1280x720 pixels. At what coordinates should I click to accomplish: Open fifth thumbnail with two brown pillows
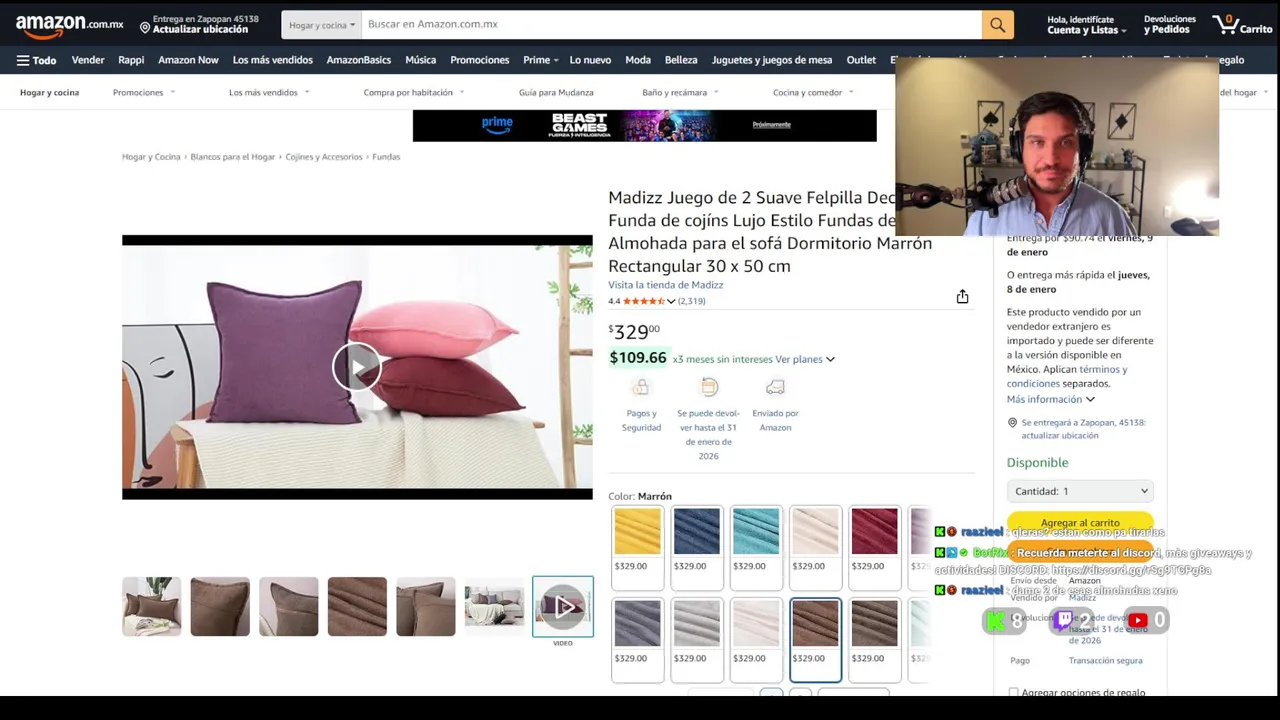pos(426,606)
